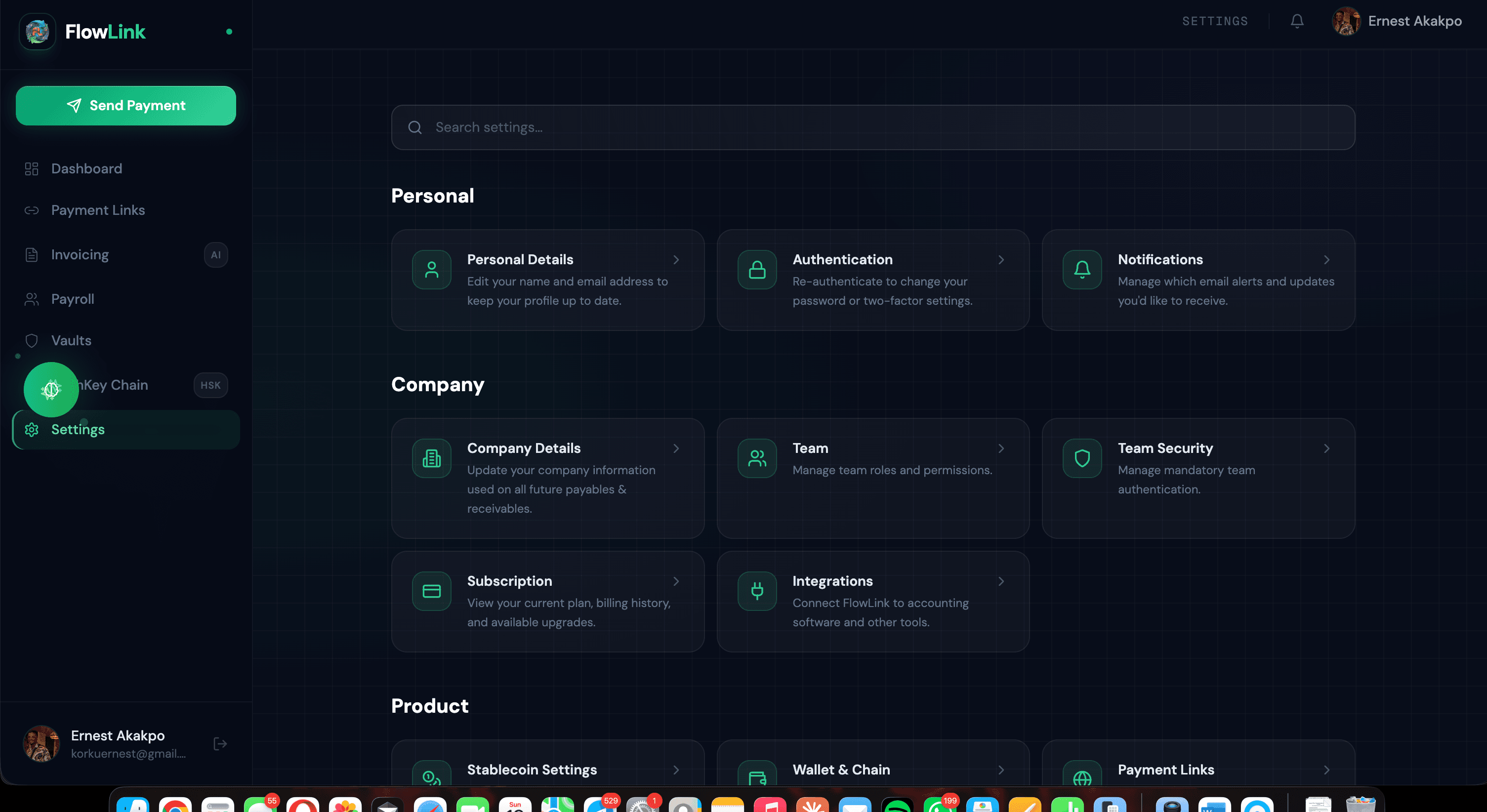This screenshot has height=812, width=1487.
Task: Click the Personal Details person icon
Action: pos(431,270)
